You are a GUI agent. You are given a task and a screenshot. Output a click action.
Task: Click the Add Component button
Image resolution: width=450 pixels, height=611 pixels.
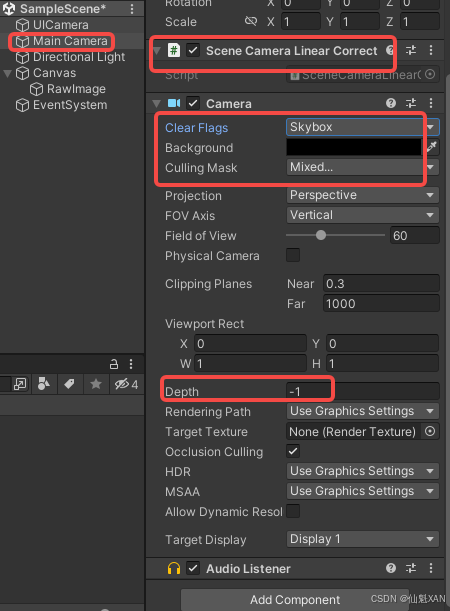pos(295,600)
